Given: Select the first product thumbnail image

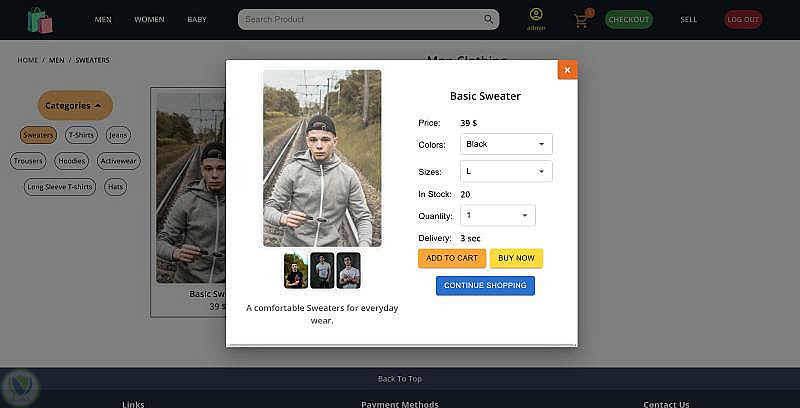Looking at the screenshot, I should [x=296, y=270].
